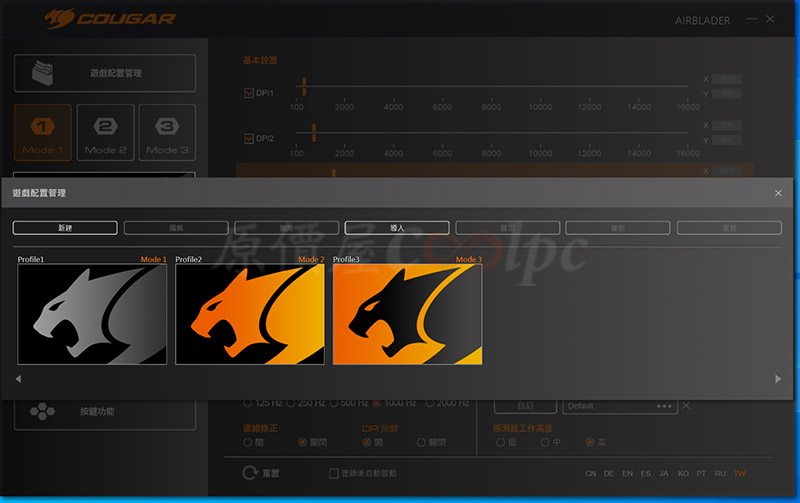This screenshot has width=800, height=503.
Task: Switch language to JA
Action: (664, 473)
